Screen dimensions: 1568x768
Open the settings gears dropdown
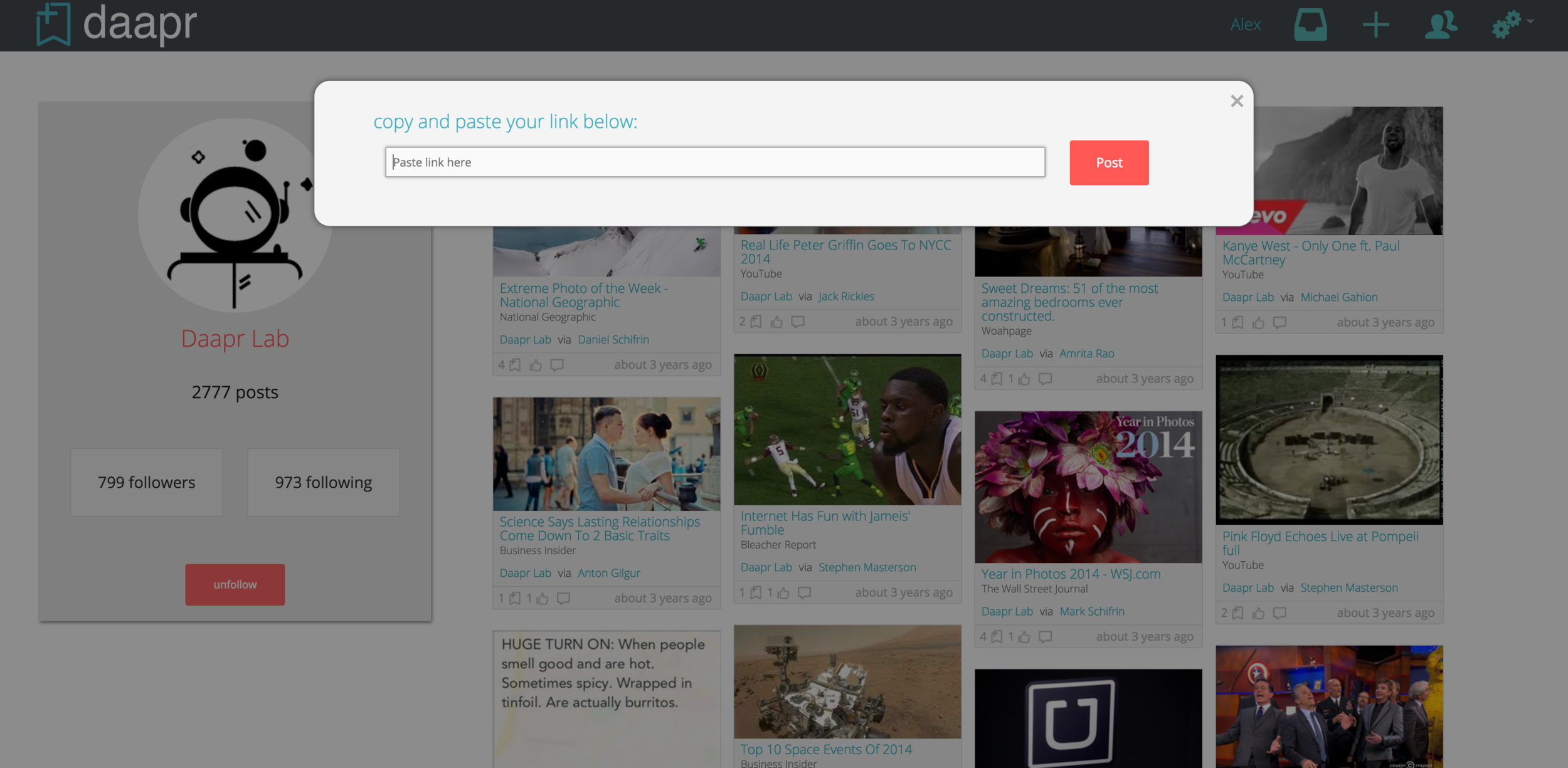pyautogui.click(x=1512, y=24)
